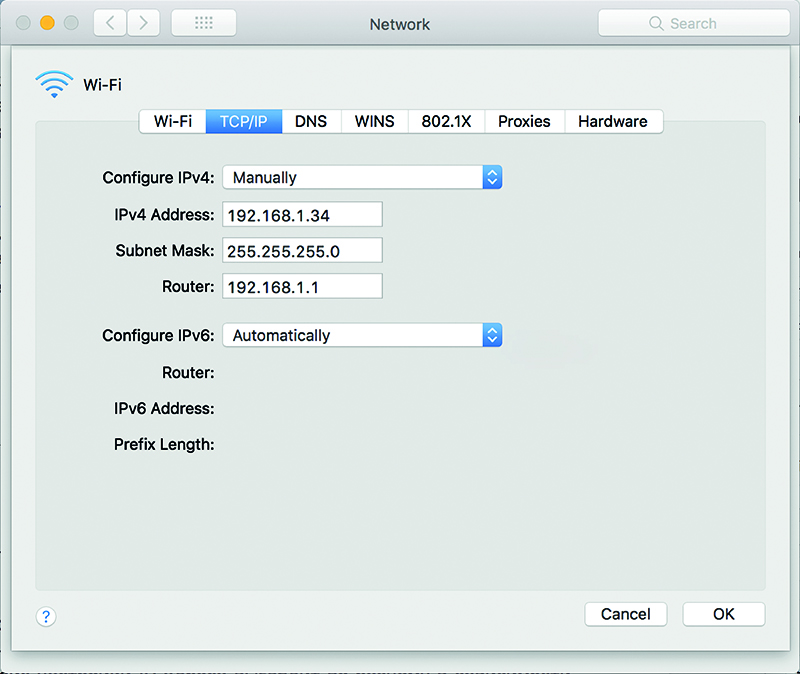The height and width of the screenshot is (674, 800).
Task: Minimize the Network window
Action: tap(46, 23)
